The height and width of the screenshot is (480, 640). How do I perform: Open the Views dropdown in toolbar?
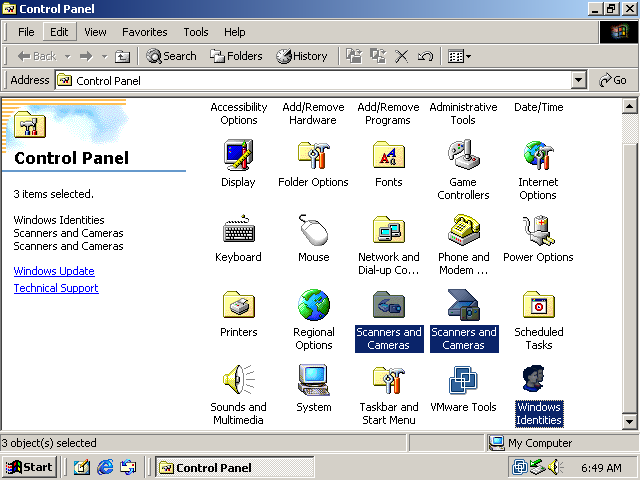coord(459,56)
